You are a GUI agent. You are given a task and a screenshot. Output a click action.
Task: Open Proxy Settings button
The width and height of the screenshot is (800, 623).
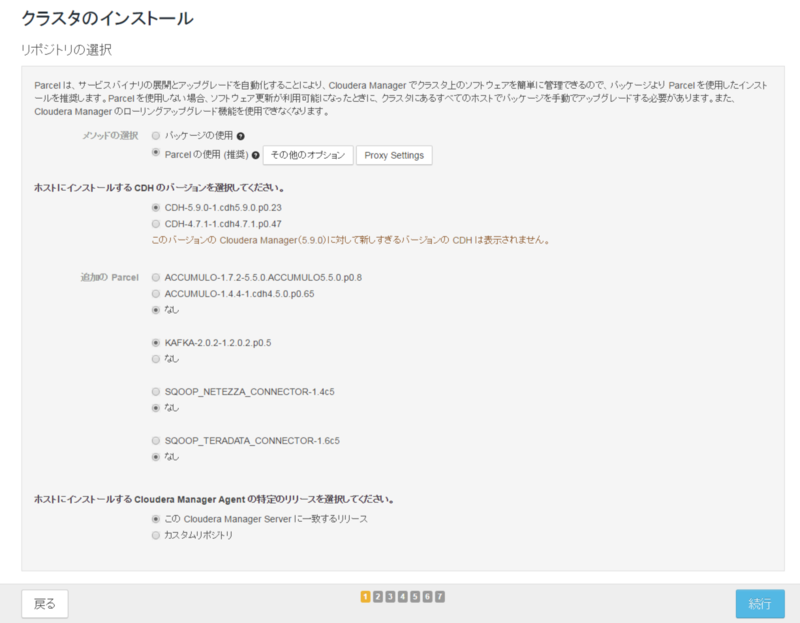(394, 155)
